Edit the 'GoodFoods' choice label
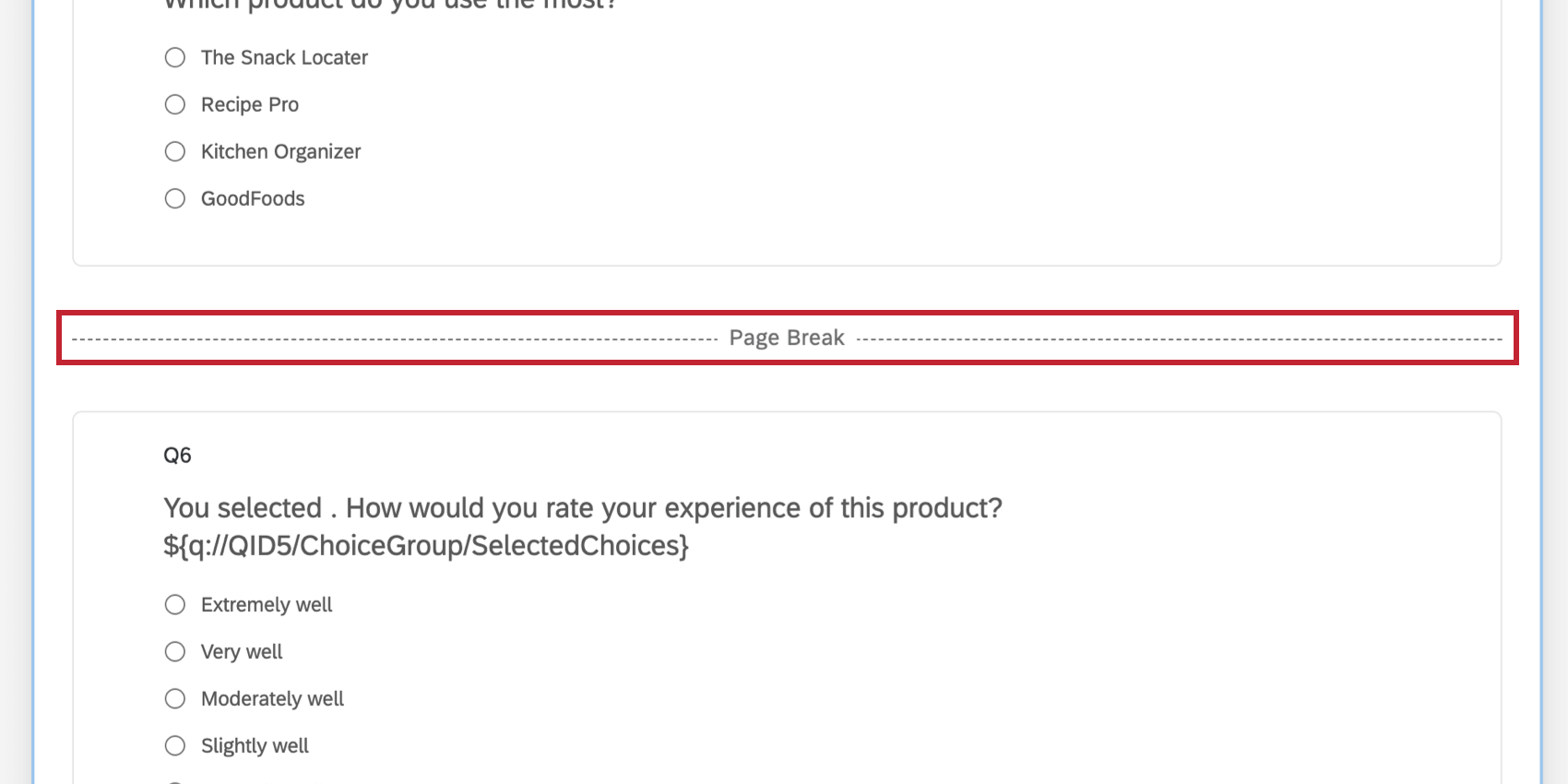Image resolution: width=1568 pixels, height=784 pixels. click(253, 198)
